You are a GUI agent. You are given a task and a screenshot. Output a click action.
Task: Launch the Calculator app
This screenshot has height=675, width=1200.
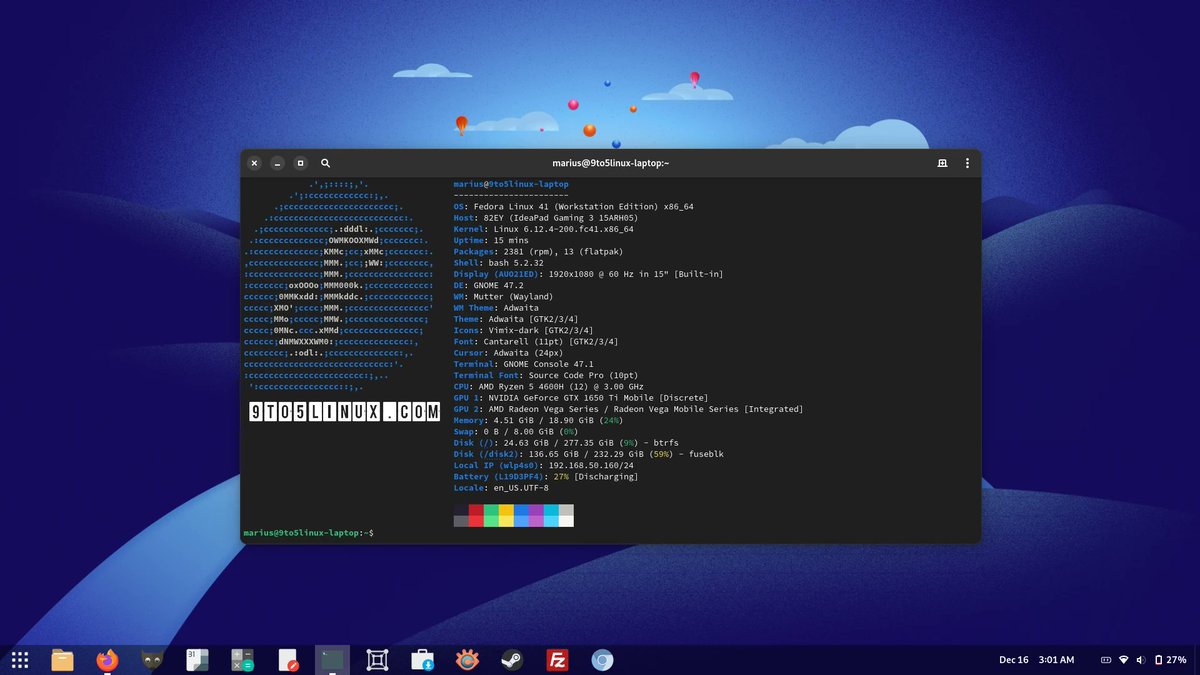coord(241,660)
